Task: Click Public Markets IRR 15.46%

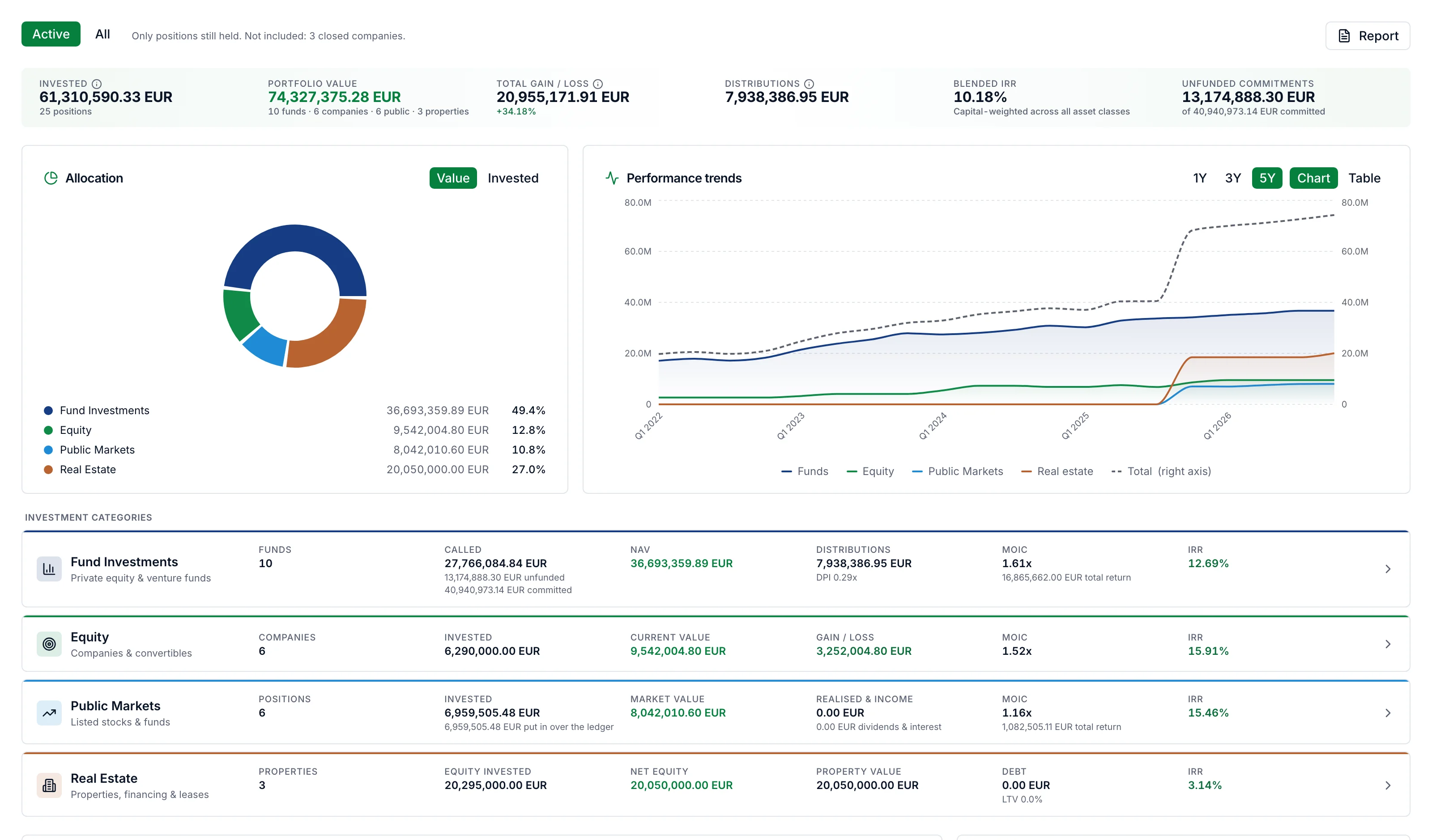Action: pyautogui.click(x=1208, y=713)
